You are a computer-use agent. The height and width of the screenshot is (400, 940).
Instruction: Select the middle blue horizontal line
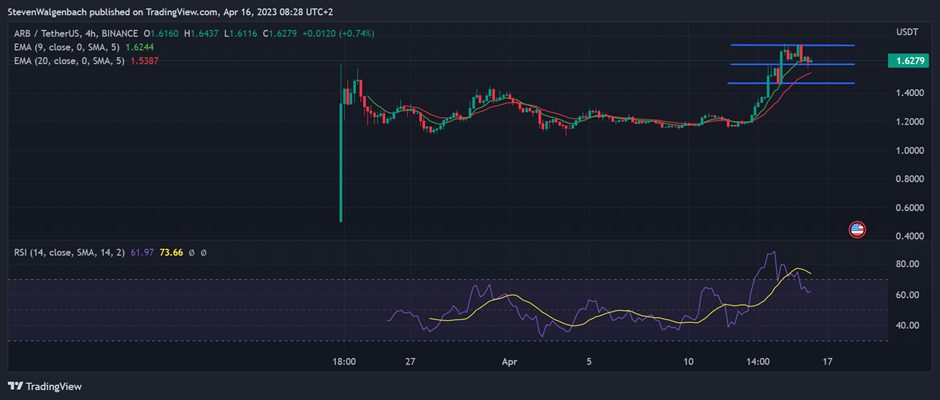[x=792, y=64]
